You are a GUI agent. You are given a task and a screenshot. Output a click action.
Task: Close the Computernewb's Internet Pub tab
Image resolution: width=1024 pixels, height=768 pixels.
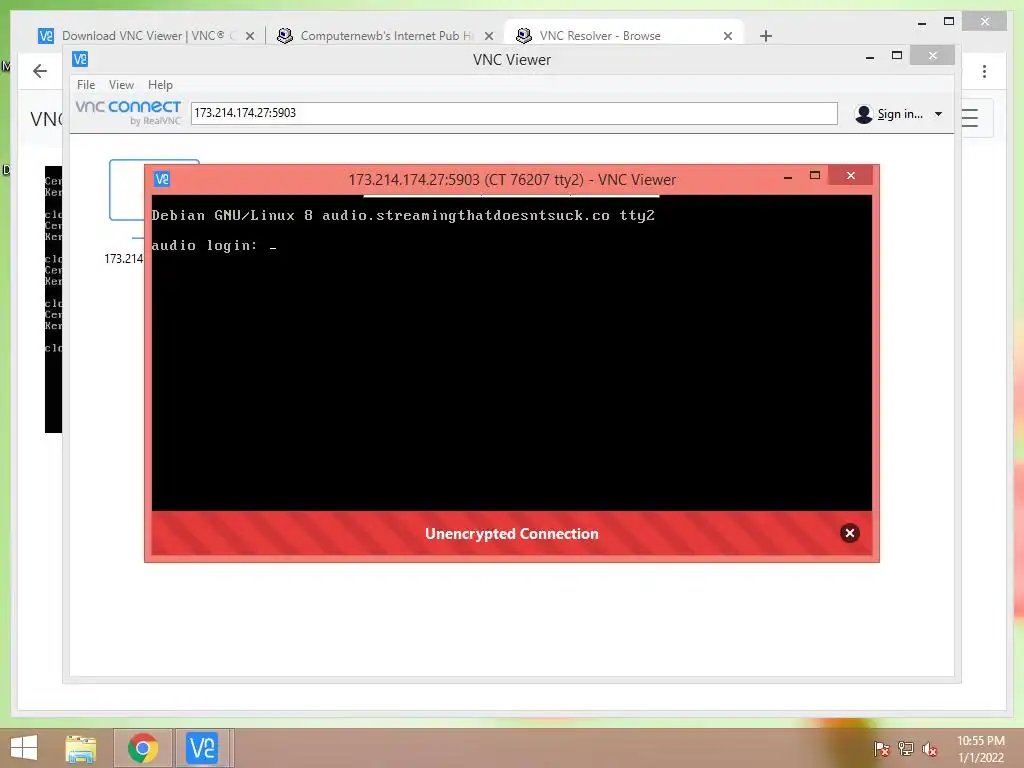coord(488,36)
